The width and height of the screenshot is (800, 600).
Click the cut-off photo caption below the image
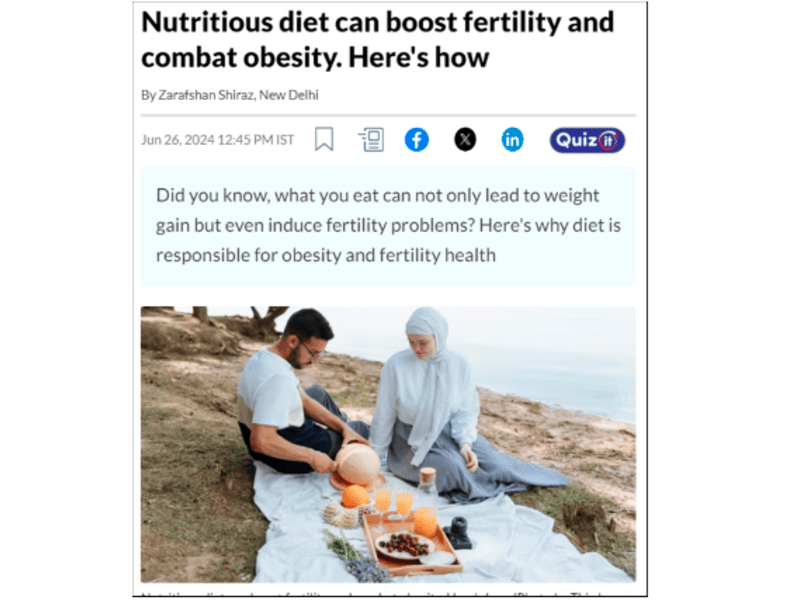coord(388,593)
